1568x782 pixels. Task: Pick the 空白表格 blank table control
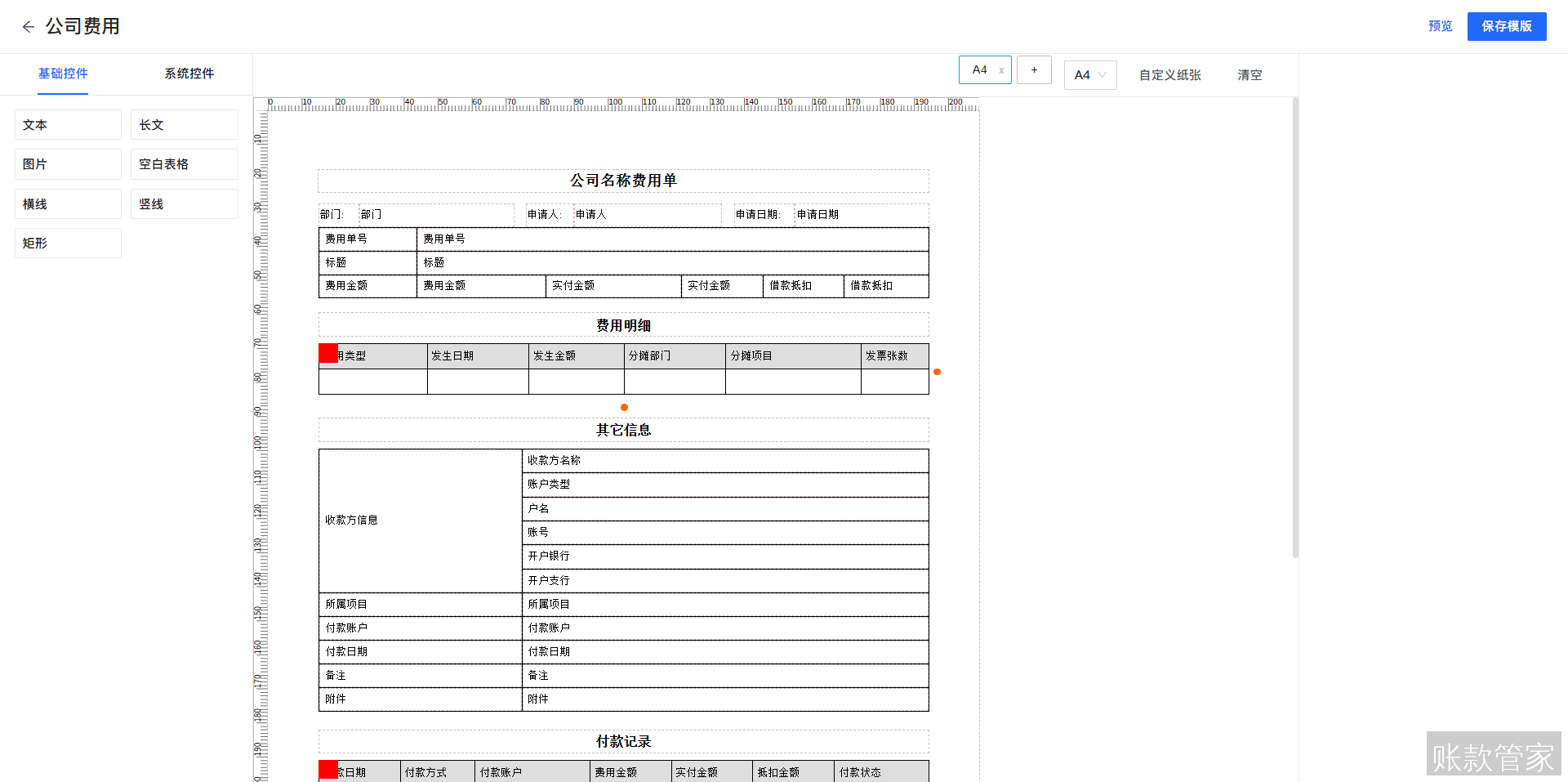point(185,164)
